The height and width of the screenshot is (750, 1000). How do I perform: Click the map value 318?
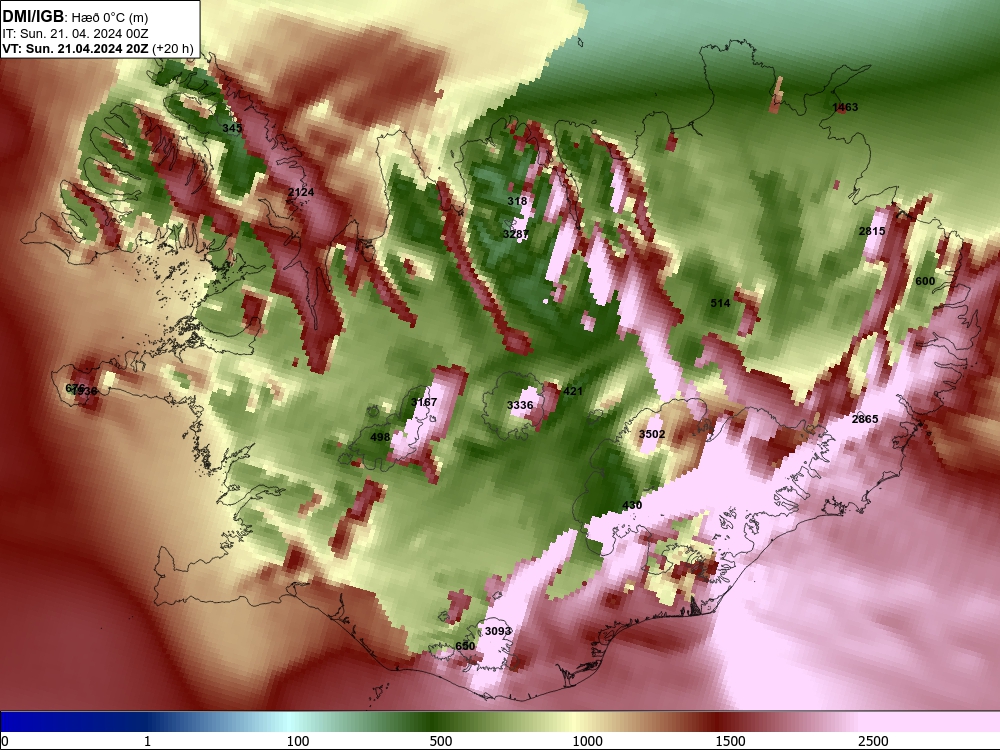click(517, 201)
